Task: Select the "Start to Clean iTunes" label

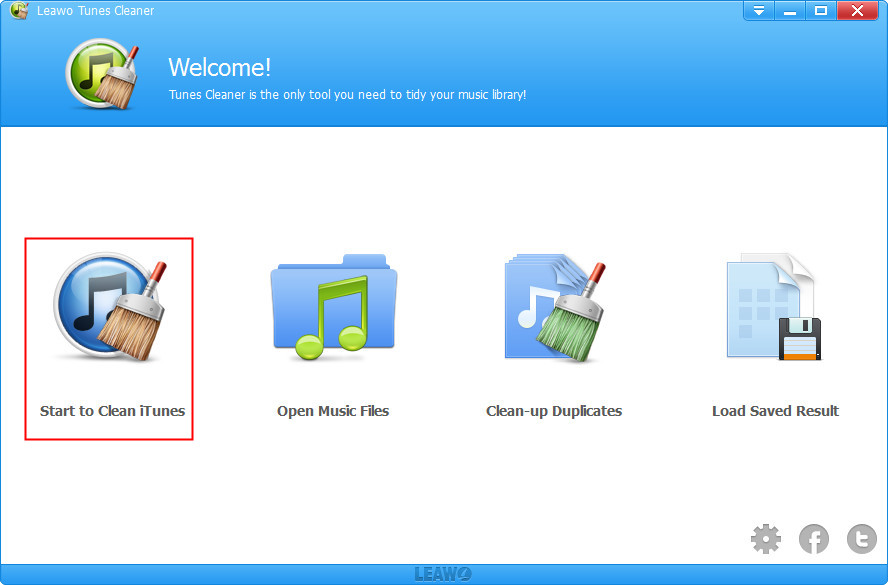Action: [x=112, y=411]
